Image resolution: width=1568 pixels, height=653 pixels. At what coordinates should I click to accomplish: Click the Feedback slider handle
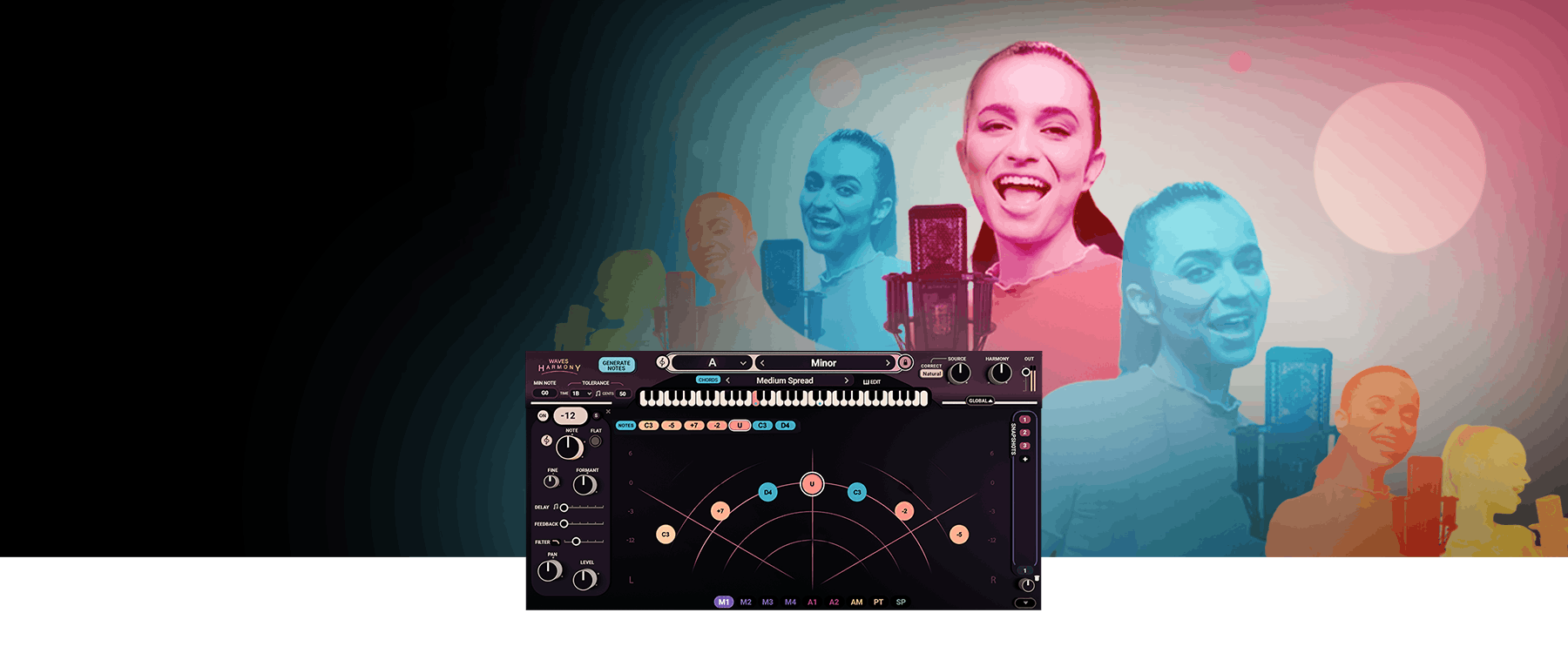[x=564, y=524]
